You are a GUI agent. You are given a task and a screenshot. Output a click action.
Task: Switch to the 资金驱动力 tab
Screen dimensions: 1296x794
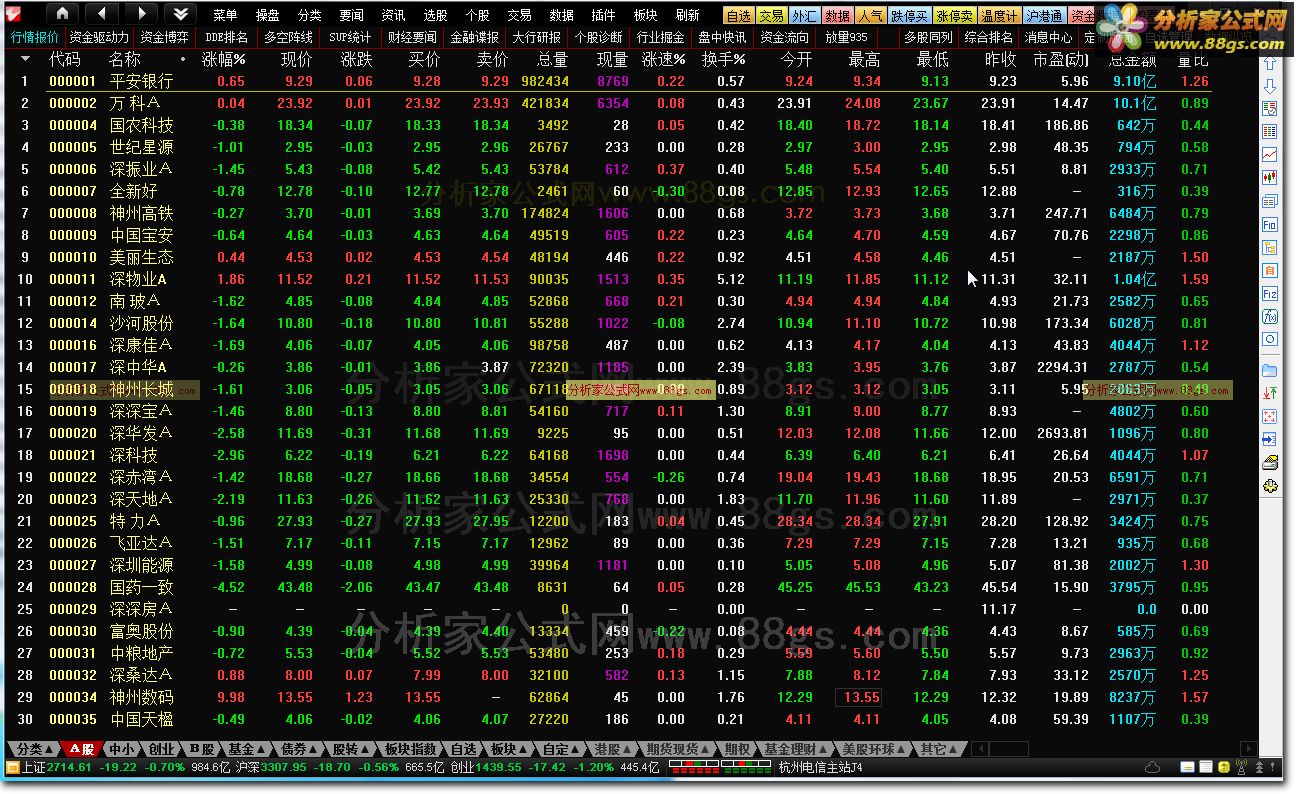coord(99,37)
